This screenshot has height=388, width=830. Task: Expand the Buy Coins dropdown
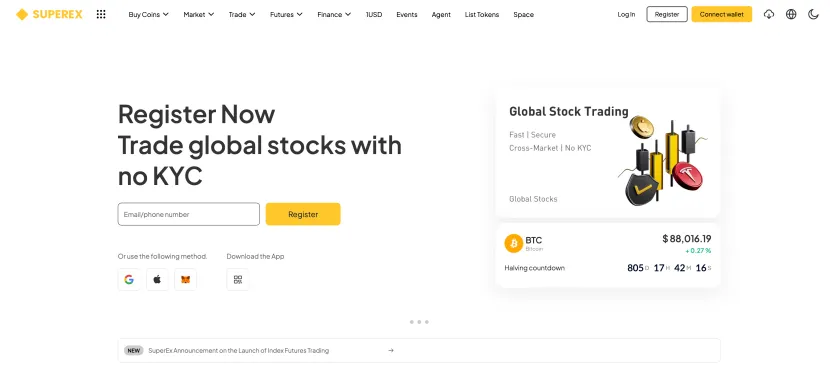[148, 14]
